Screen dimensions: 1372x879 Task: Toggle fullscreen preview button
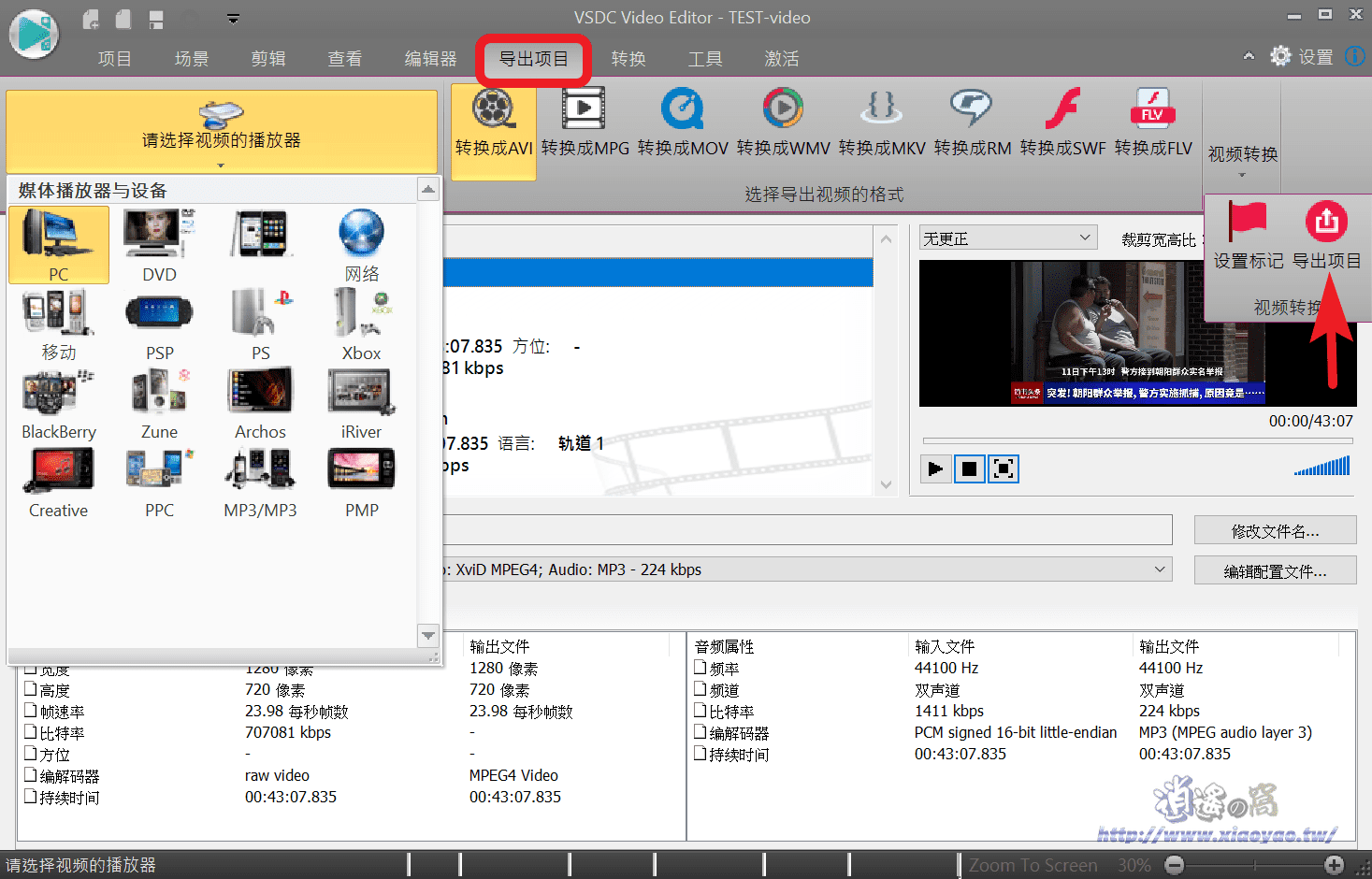[1004, 468]
